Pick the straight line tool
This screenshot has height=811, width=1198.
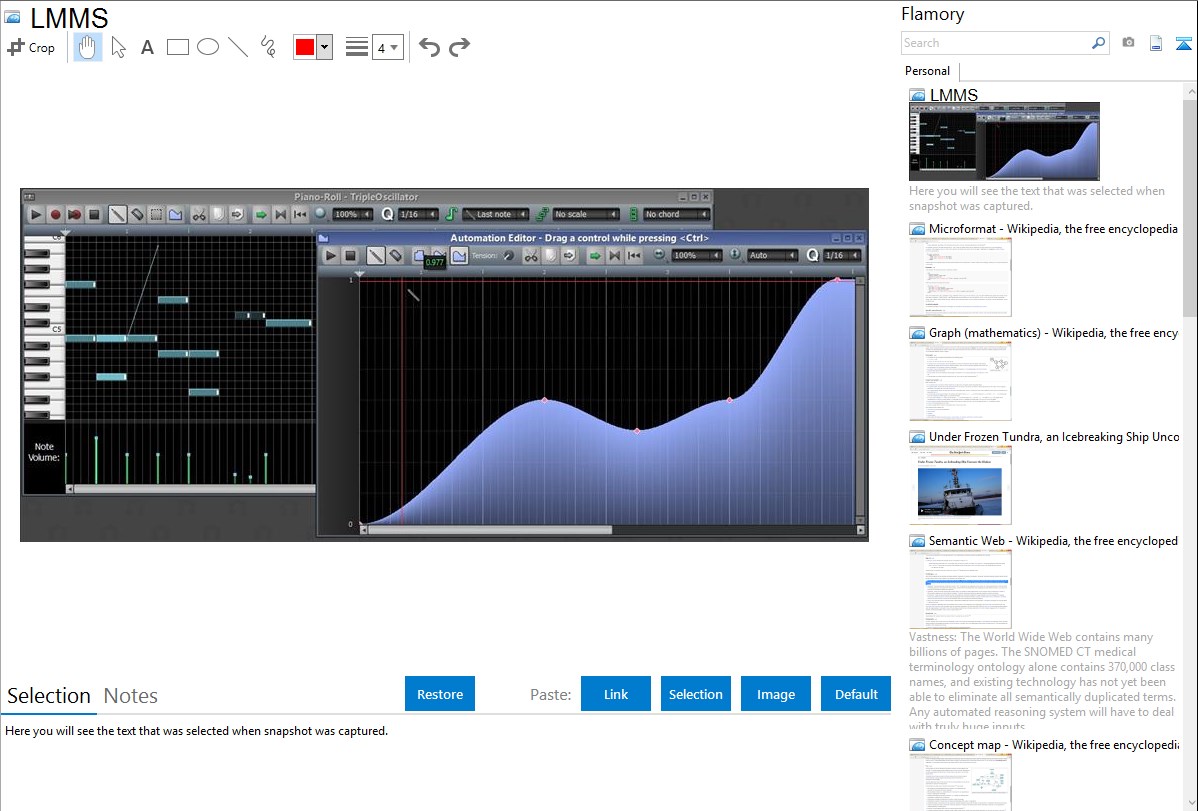click(x=238, y=47)
